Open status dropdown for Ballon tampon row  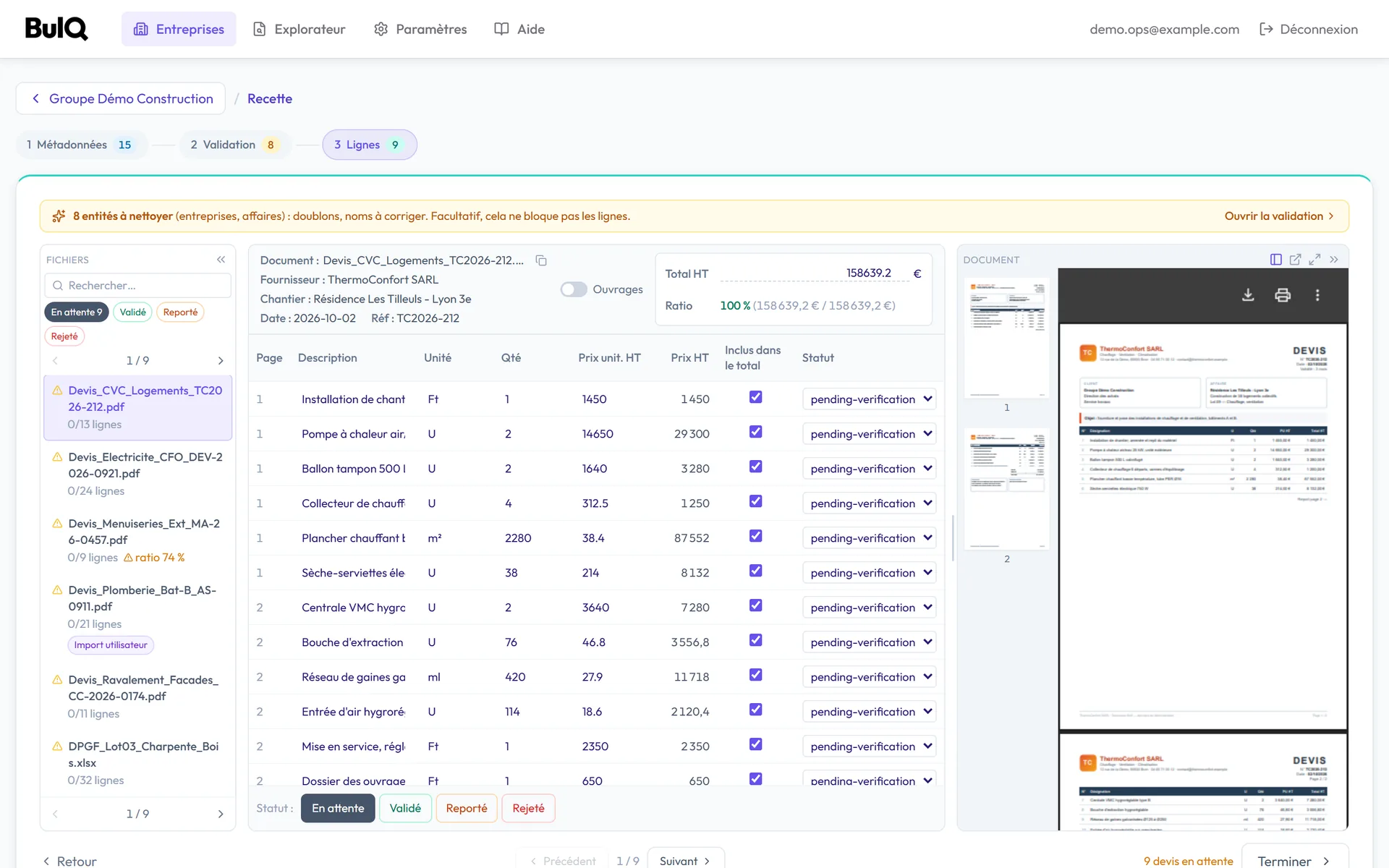[869, 469]
